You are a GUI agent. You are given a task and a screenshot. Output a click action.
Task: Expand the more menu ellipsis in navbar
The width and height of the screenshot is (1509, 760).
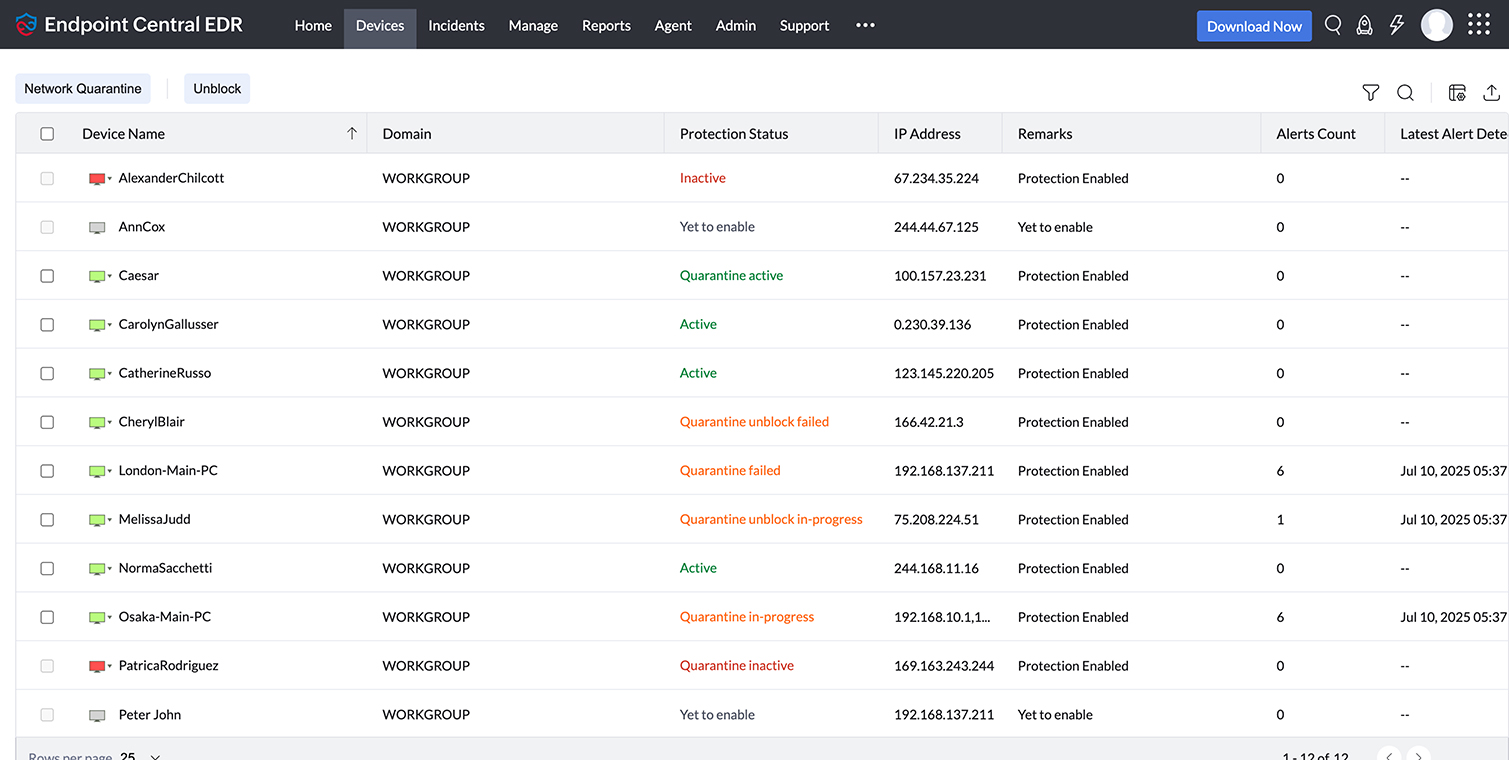866,25
